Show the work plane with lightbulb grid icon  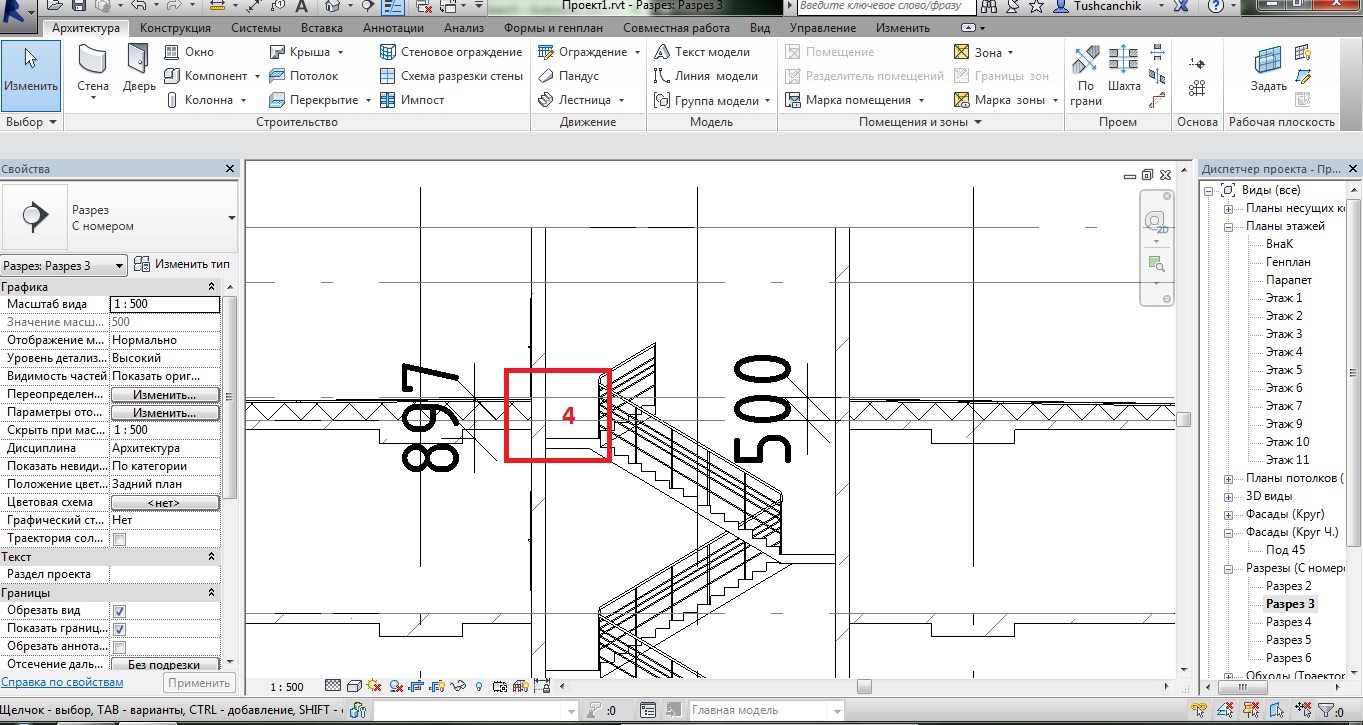click(x=1303, y=52)
